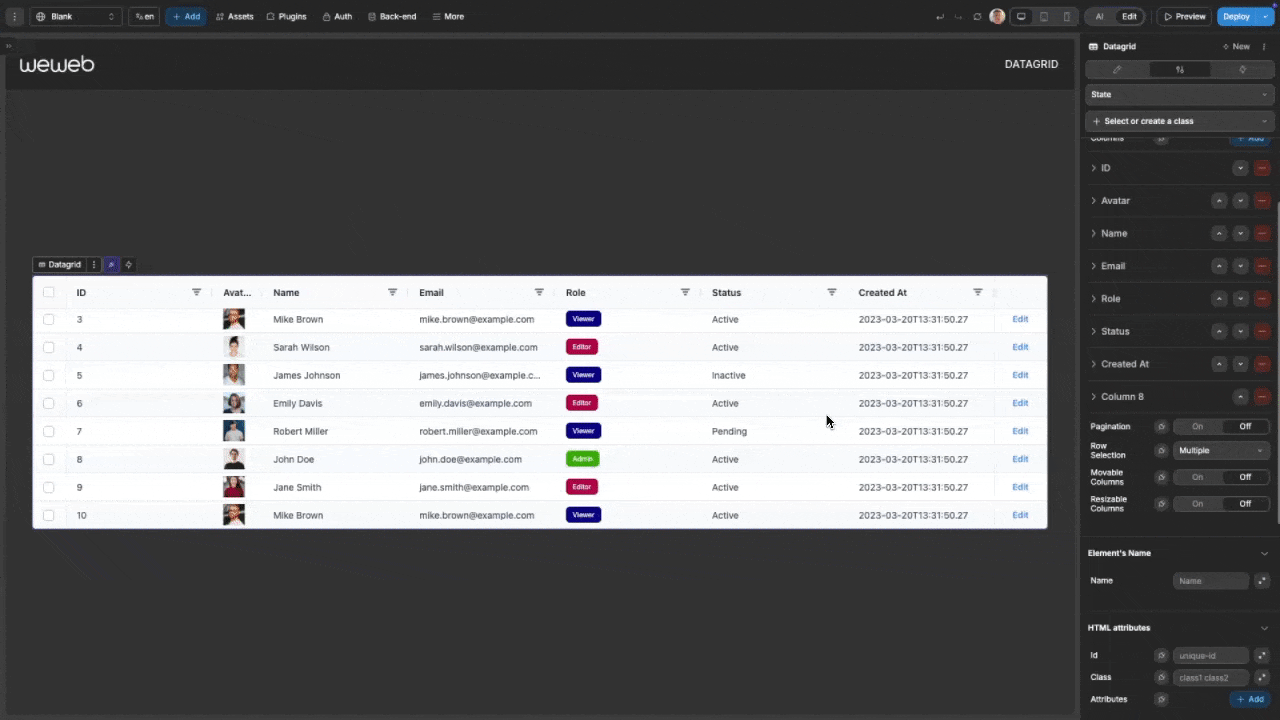Click the green Admin role badge
The height and width of the screenshot is (720, 1280).
tap(582, 459)
